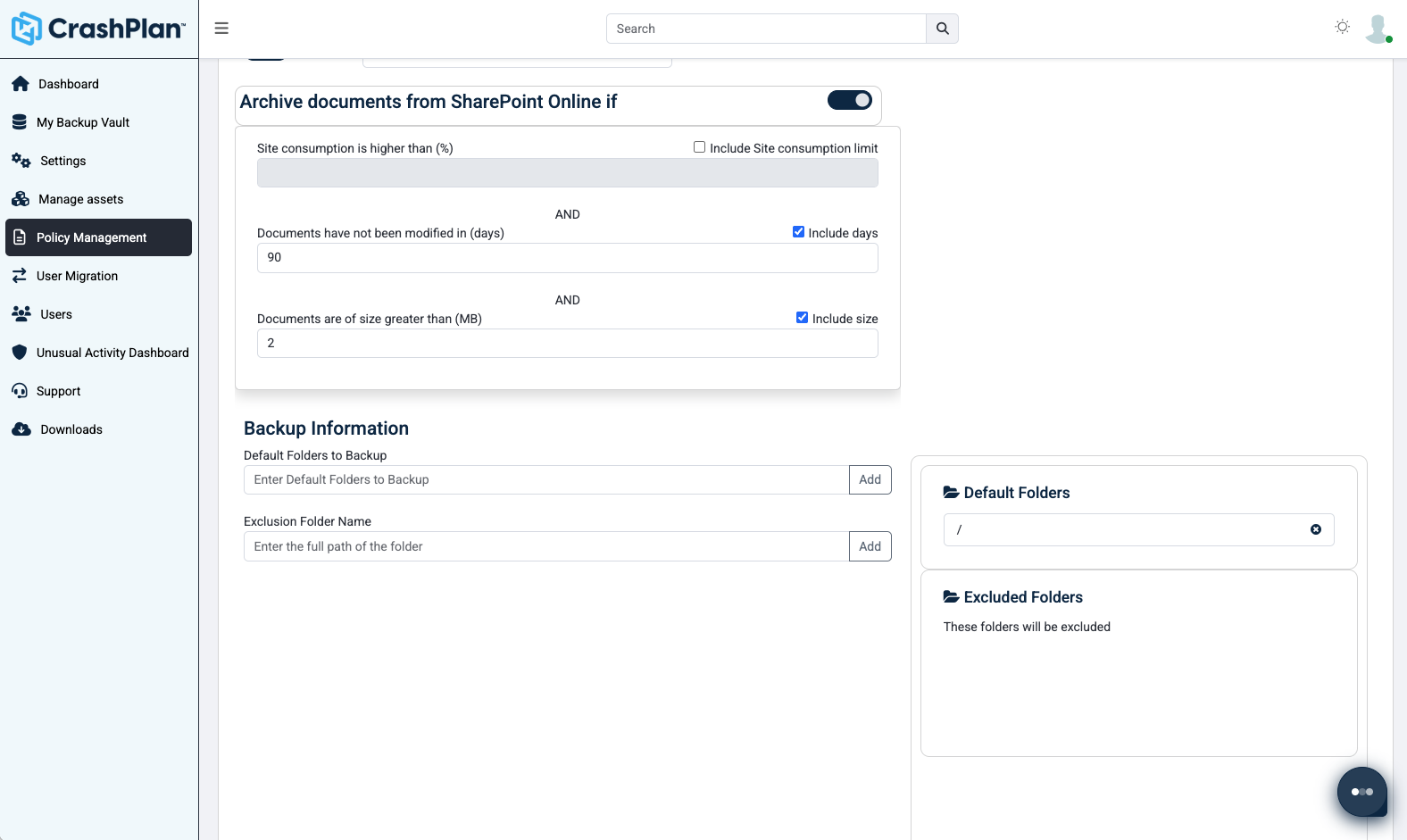Screen dimensions: 1407x840
Task: Click "These folders will be excluded" text
Action: (1027, 627)
